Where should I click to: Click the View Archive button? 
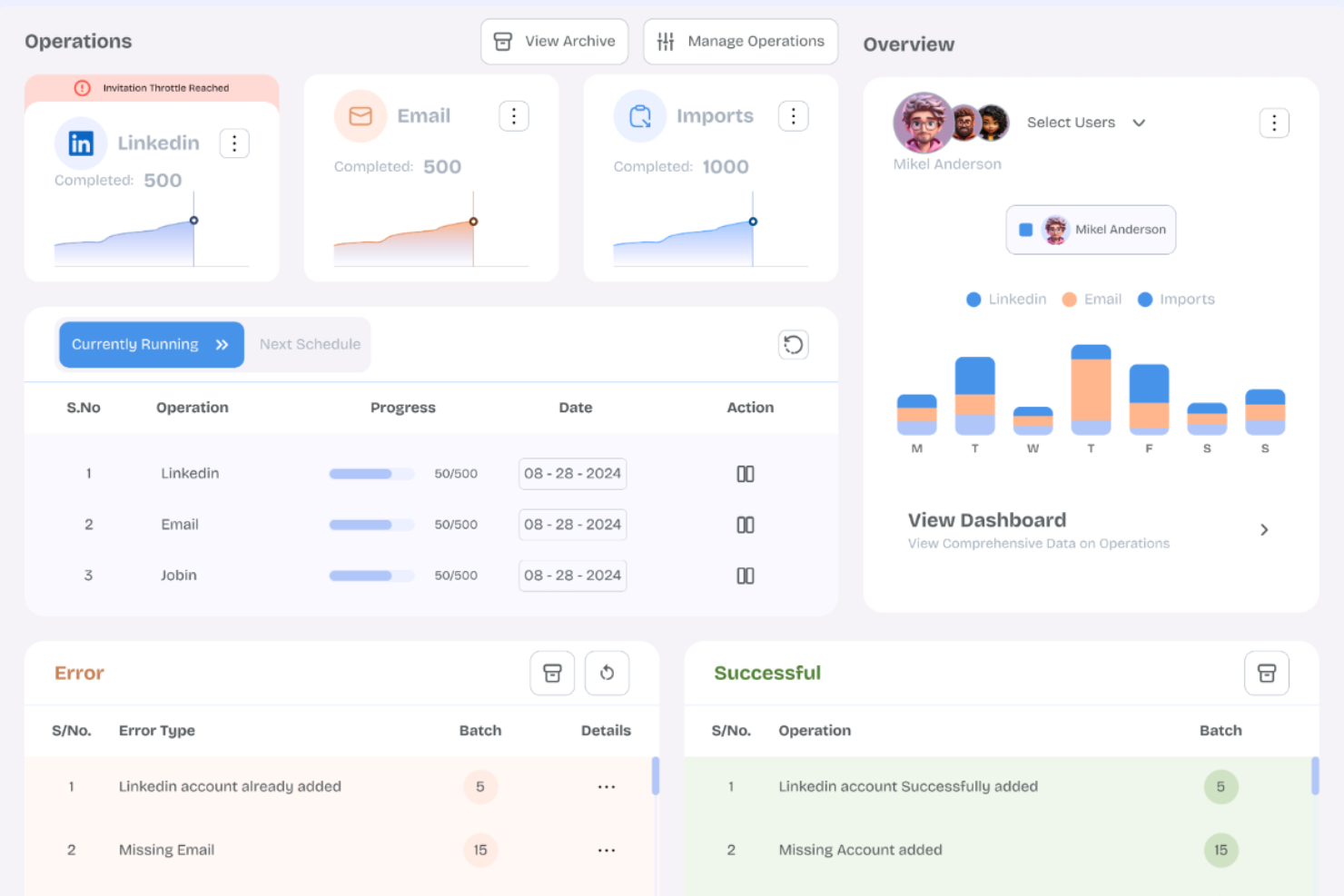554,41
